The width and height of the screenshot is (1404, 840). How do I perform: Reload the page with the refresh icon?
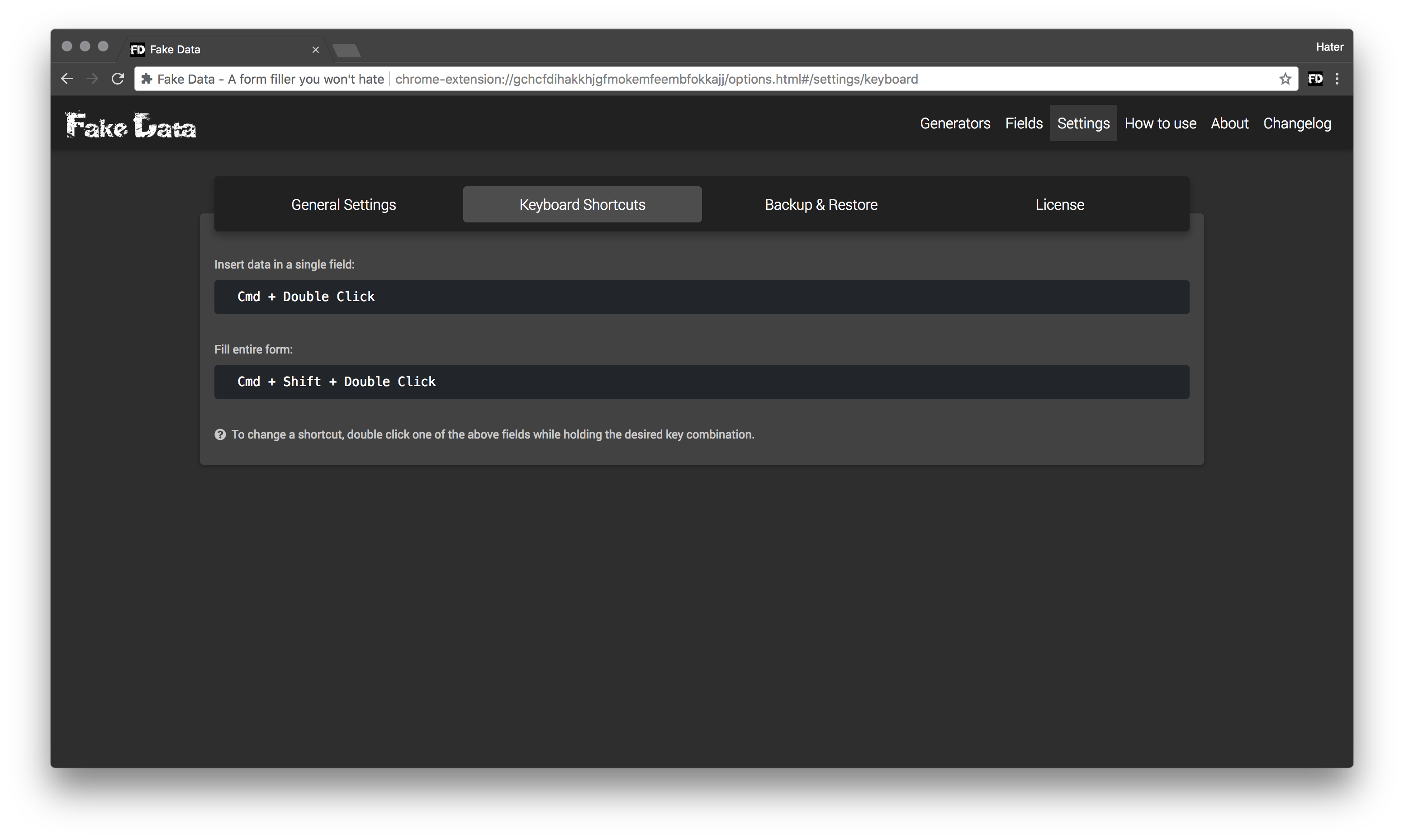click(117, 79)
